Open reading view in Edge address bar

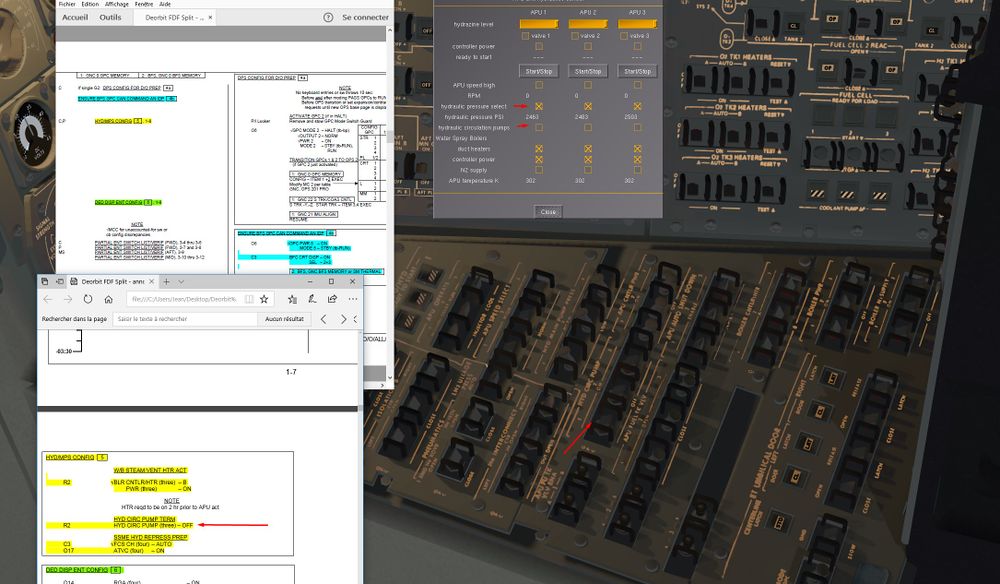tap(249, 299)
